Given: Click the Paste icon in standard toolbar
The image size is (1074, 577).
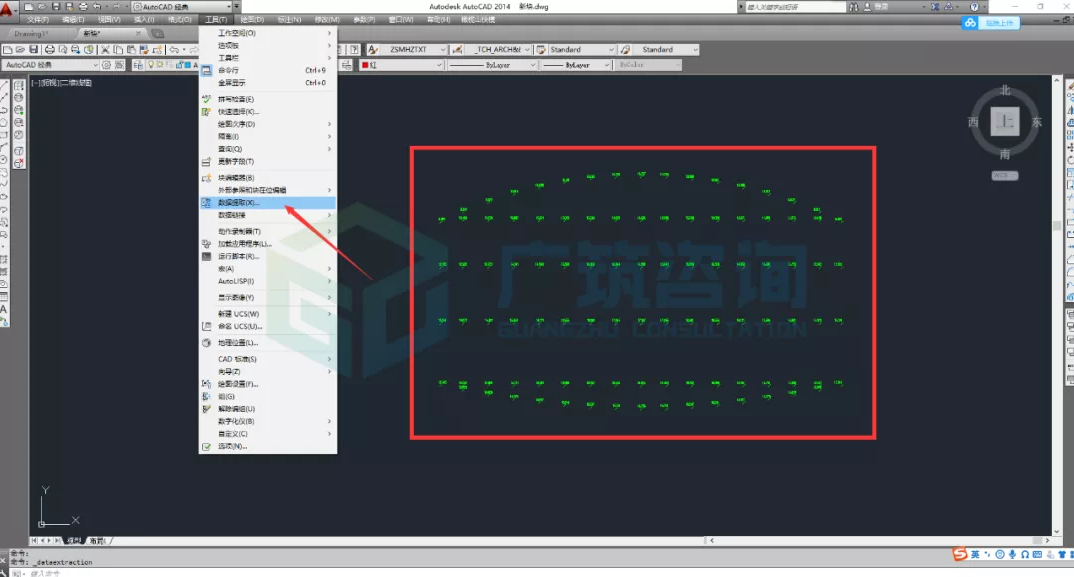Looking at the screenshot, I should (131, 49).
